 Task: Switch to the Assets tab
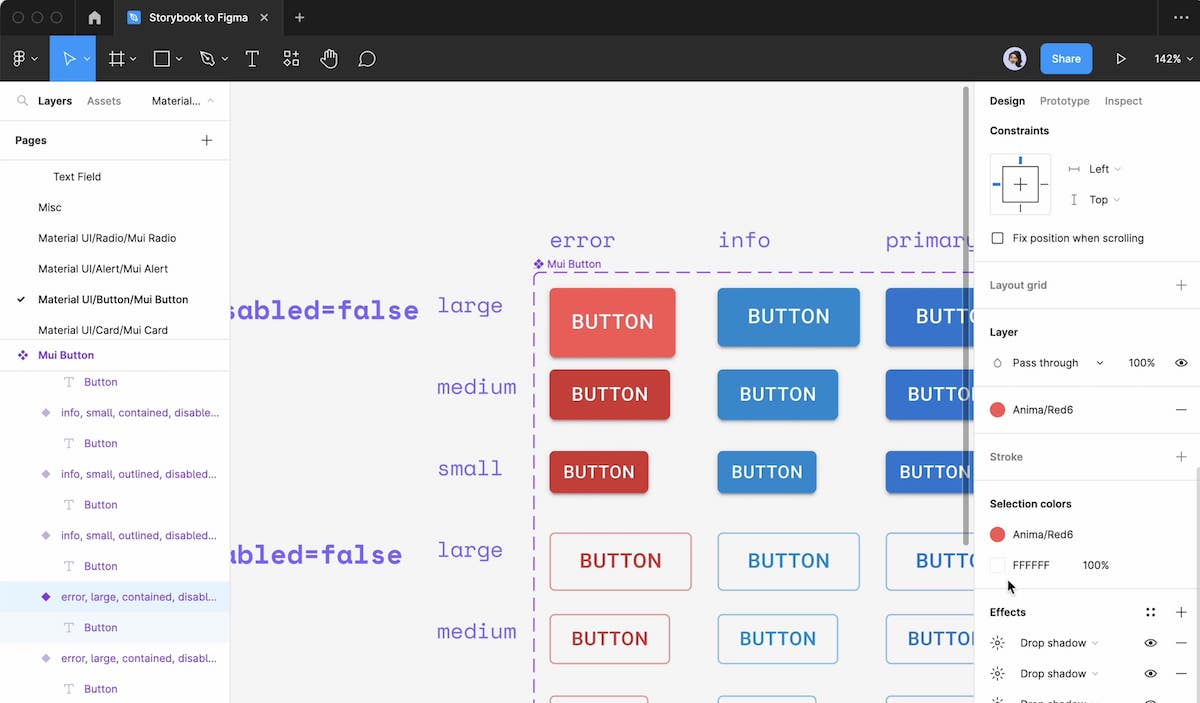click(104, 101)
